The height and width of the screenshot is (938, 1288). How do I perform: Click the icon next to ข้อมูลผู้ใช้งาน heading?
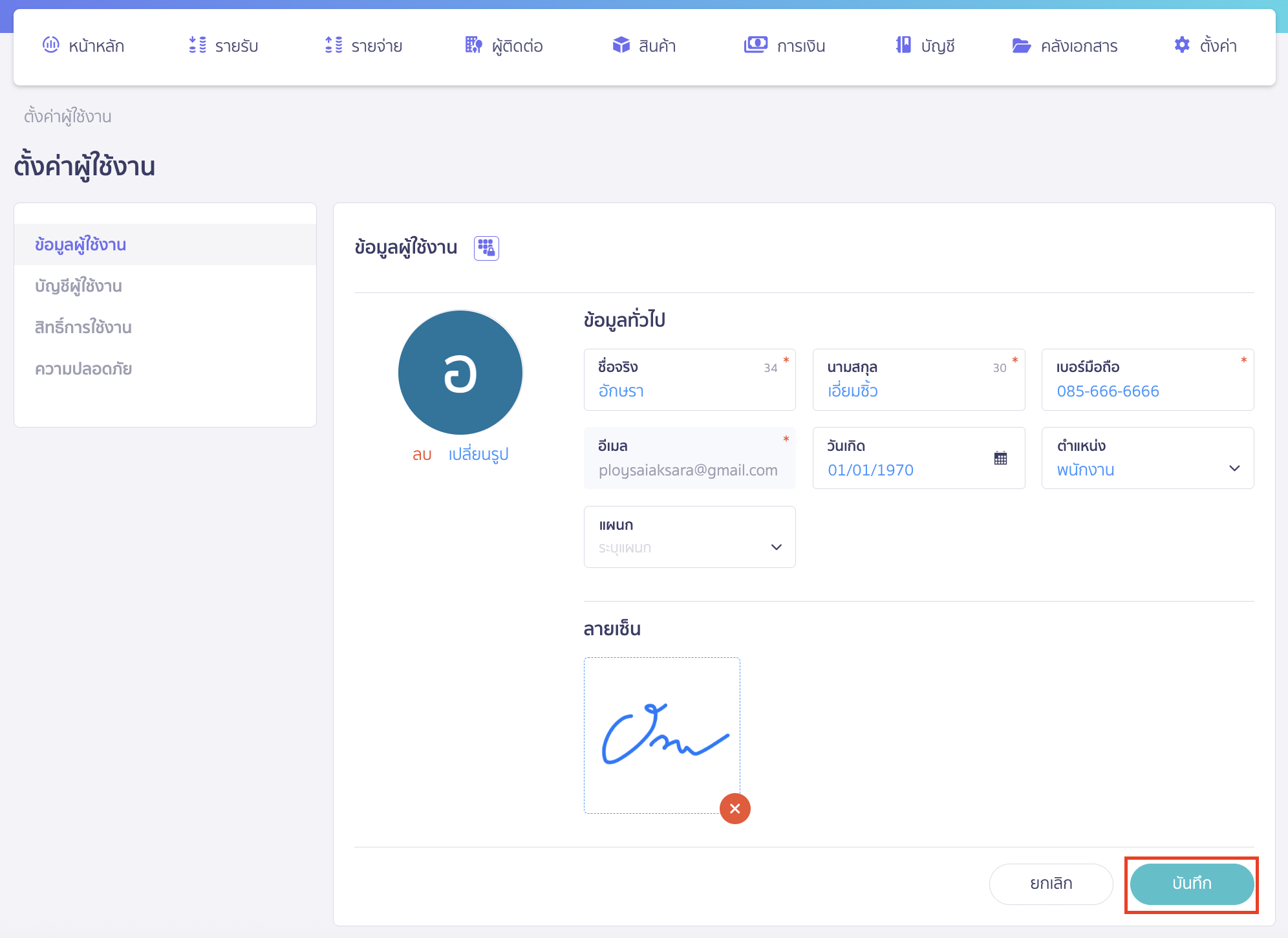pos(486,248)
